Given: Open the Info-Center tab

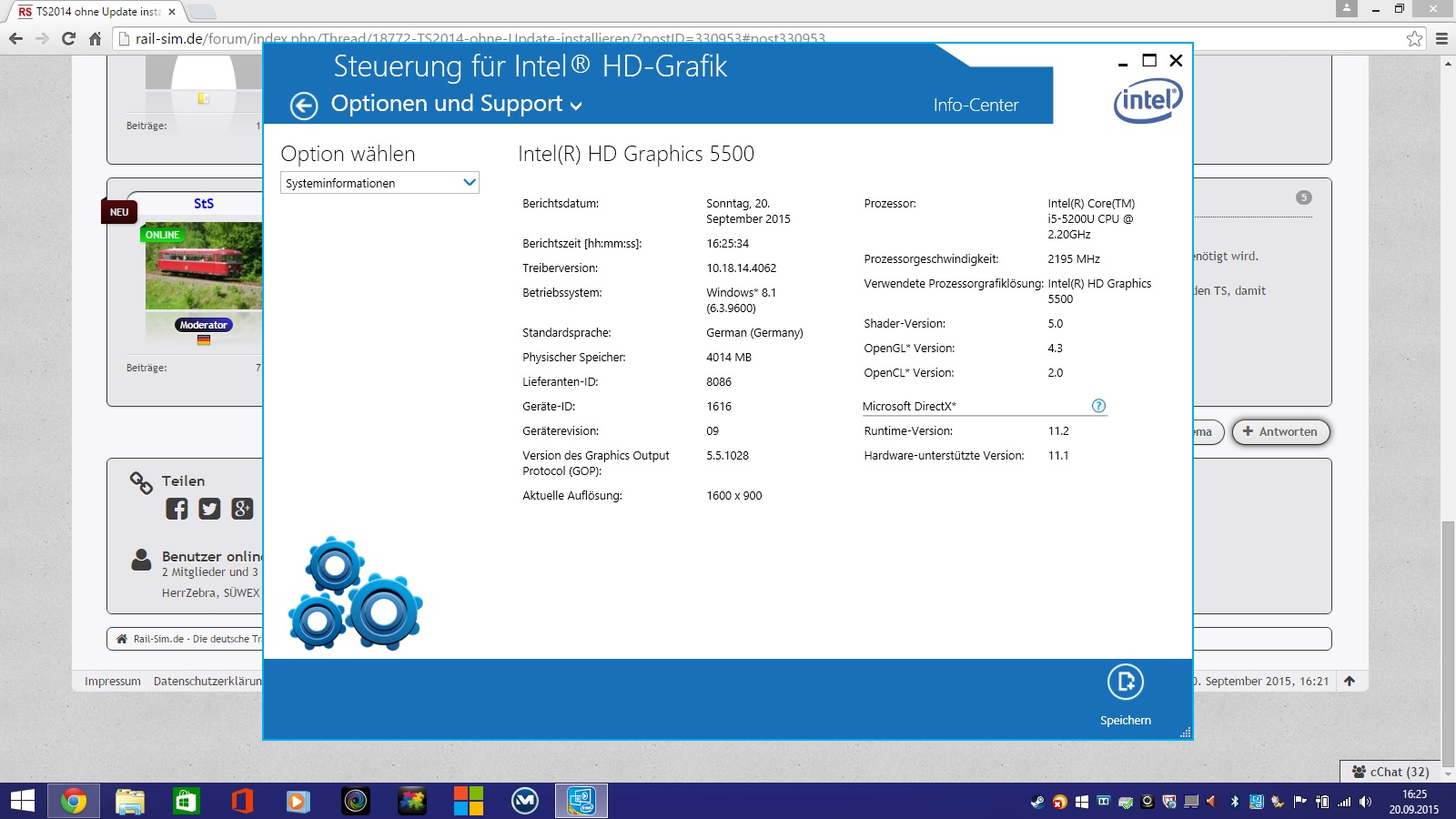Looking at the screenshot, I should [x=976, y=105].
